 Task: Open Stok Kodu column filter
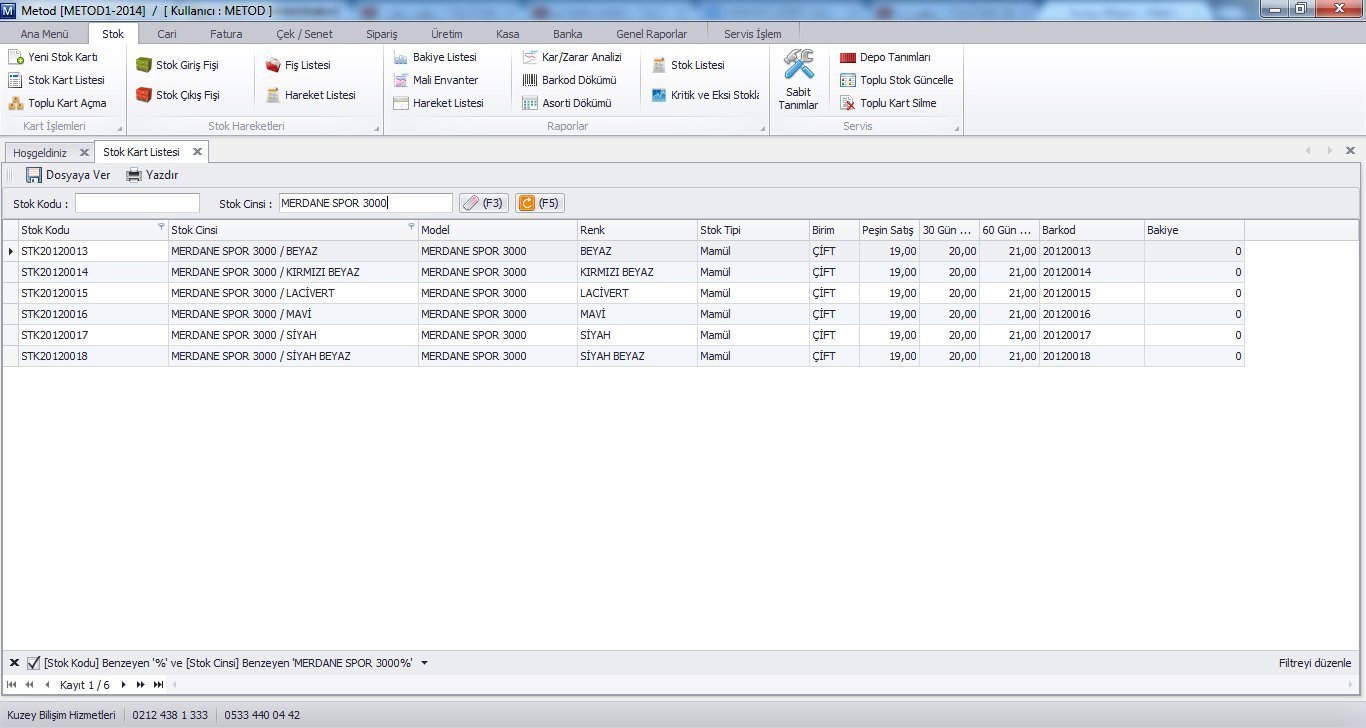click(x=162, y=228)
